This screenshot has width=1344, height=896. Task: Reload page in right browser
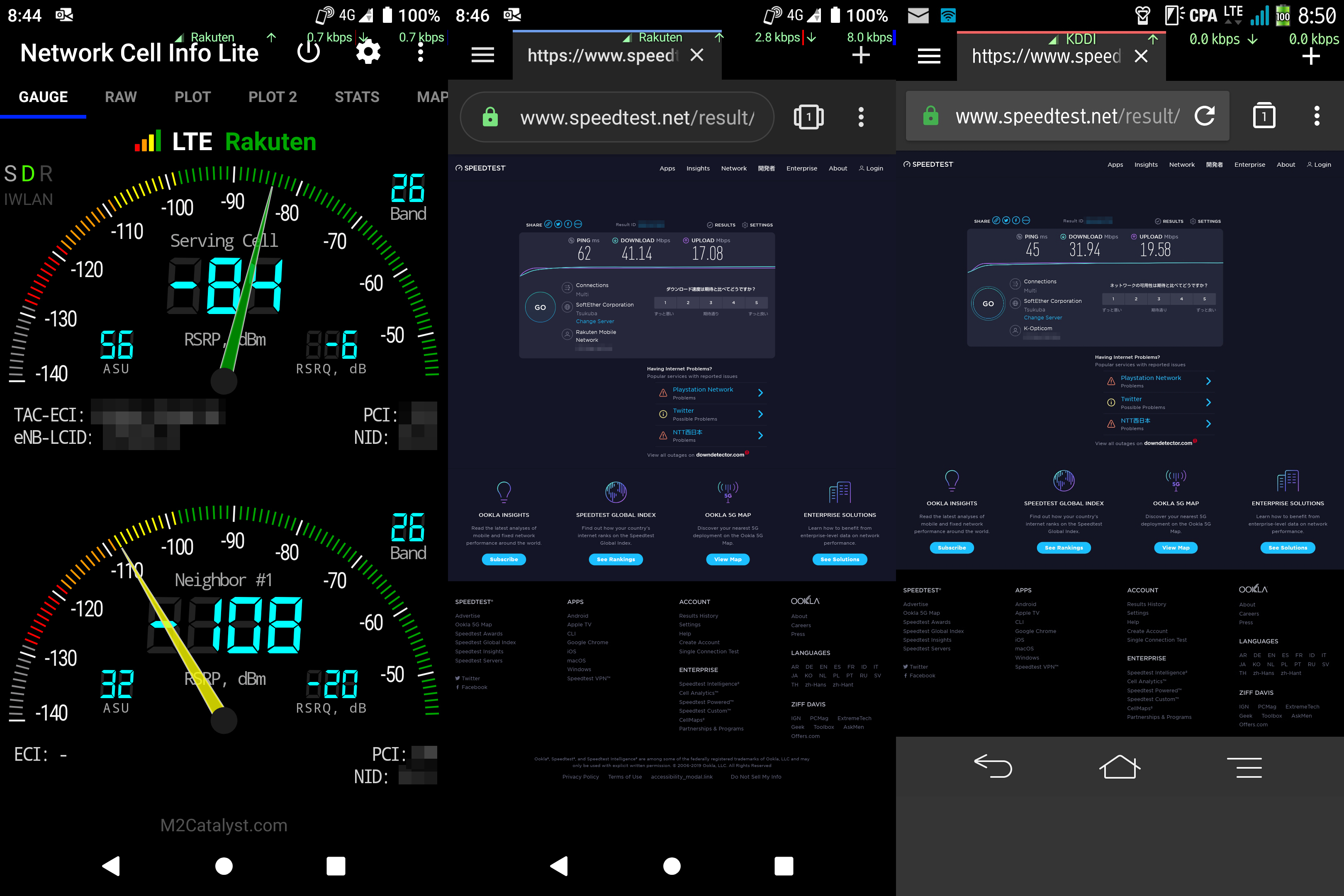pos(1205,116)
